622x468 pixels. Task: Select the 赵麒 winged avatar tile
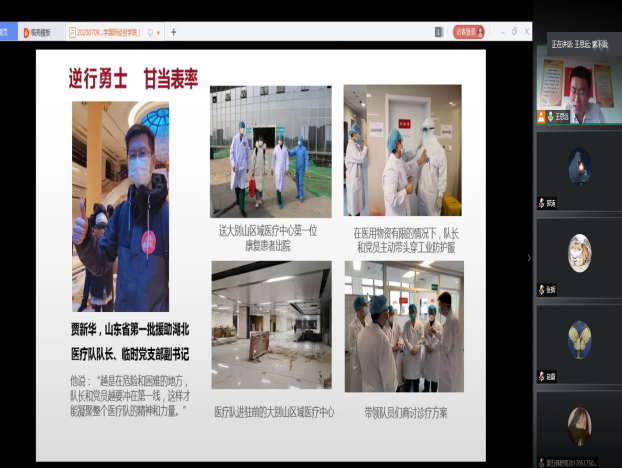pyautogui.click(x=578, y=338)
